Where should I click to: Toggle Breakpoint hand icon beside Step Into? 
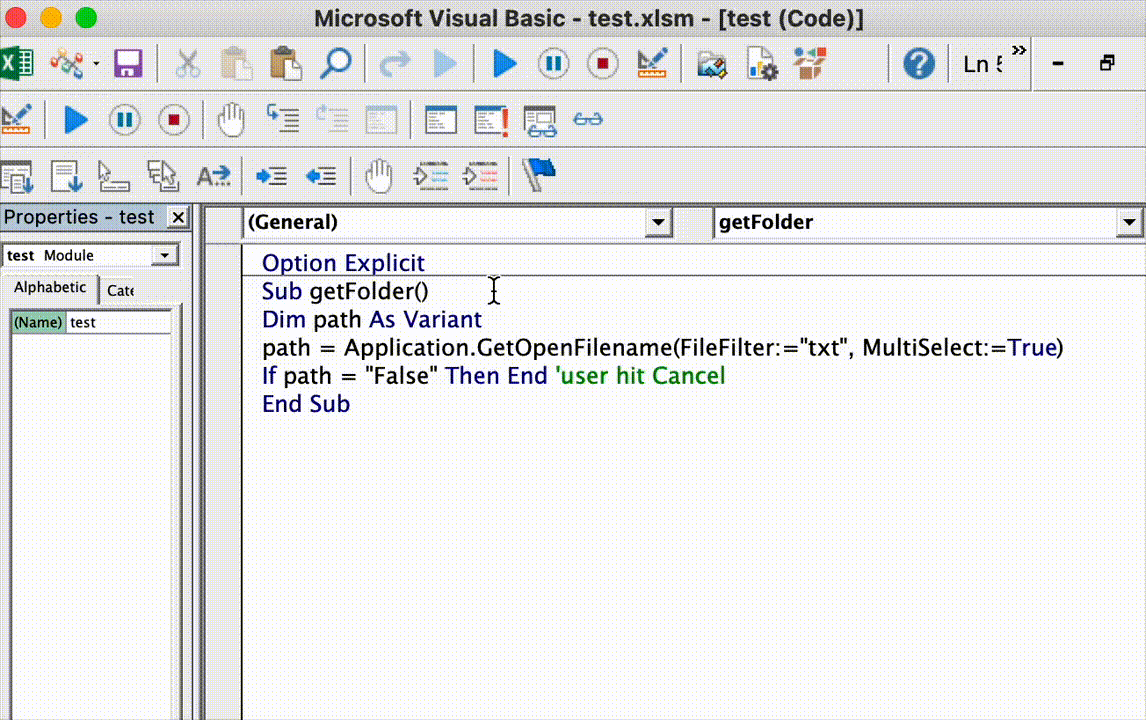[x=231, y=119]
